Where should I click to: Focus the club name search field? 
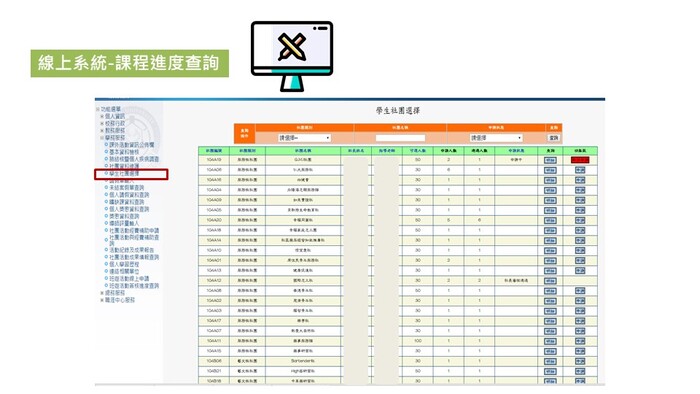pyautogui.click(x=400, y=138)
